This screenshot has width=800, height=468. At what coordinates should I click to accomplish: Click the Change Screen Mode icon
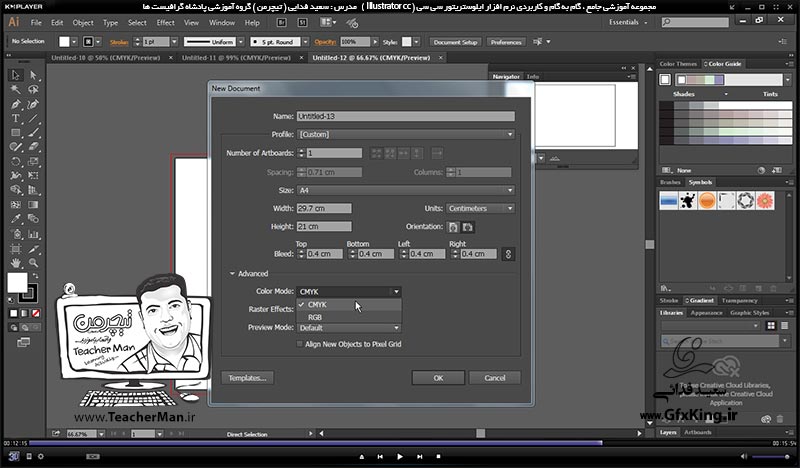[23, 342]
